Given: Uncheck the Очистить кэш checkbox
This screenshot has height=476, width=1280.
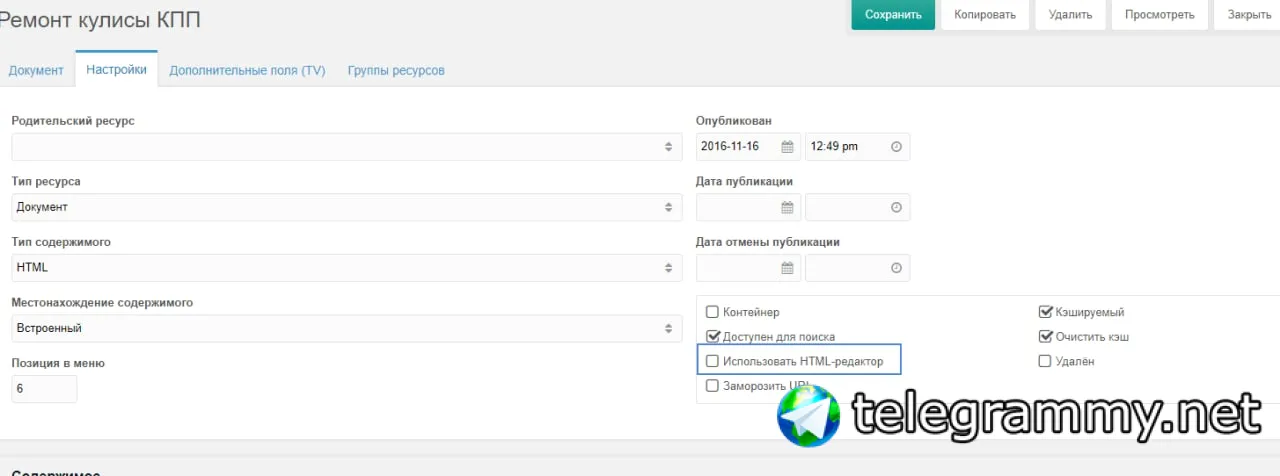Looking at the screenshot, I should 1045,337.
